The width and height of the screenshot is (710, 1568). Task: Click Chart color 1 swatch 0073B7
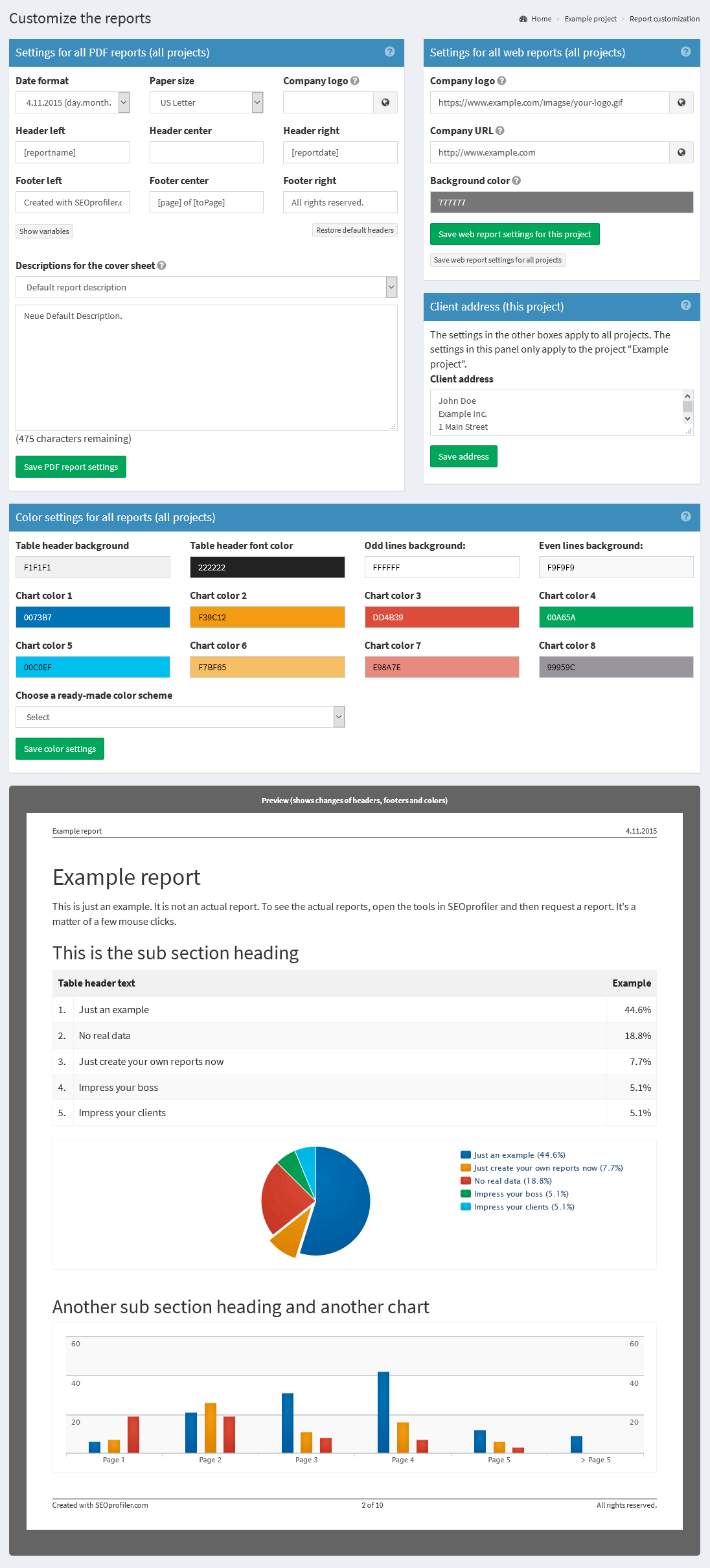pyautogui.click(x=93, y=617)
